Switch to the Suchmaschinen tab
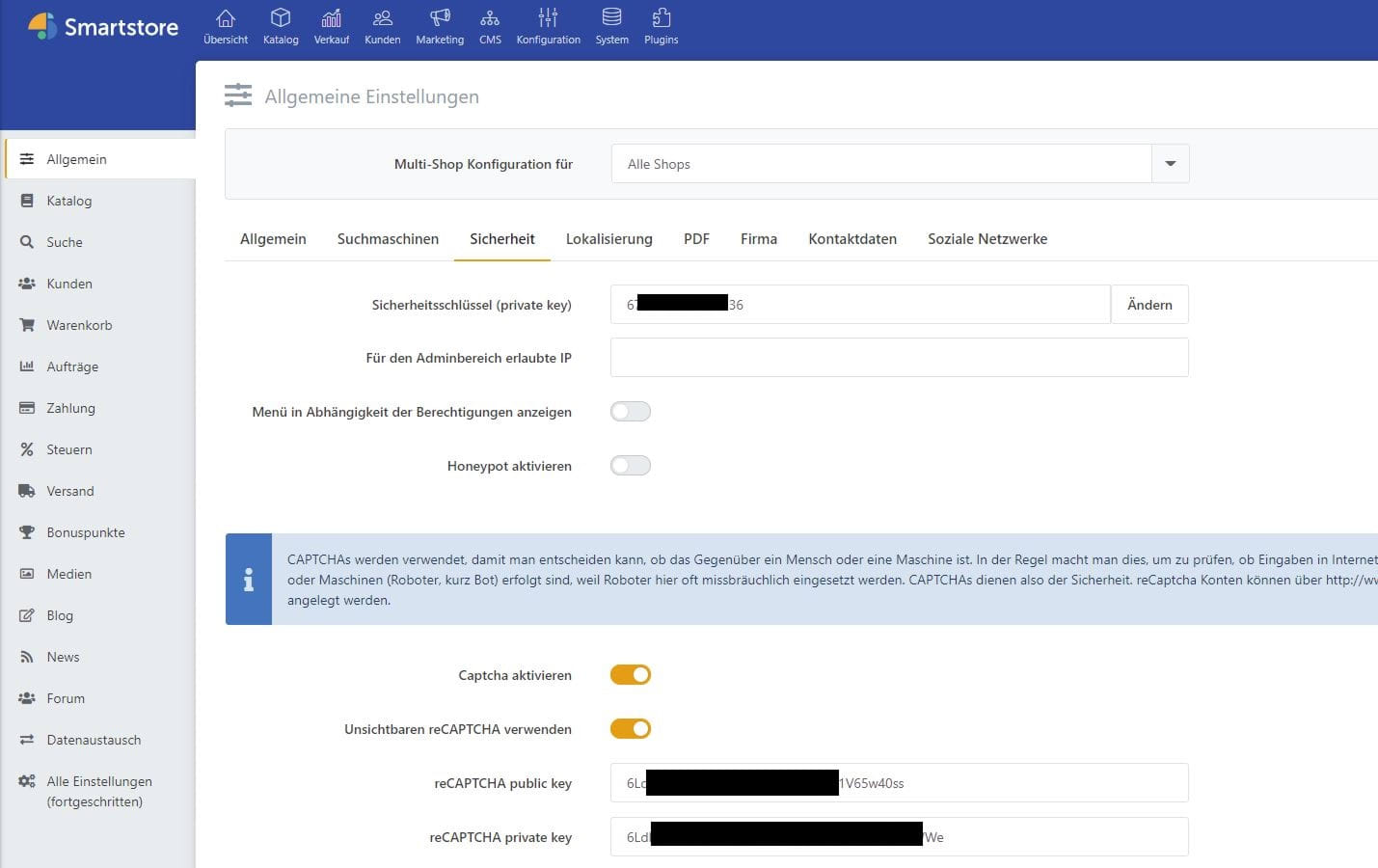The image size is (1378, 868). coord(388,239)
